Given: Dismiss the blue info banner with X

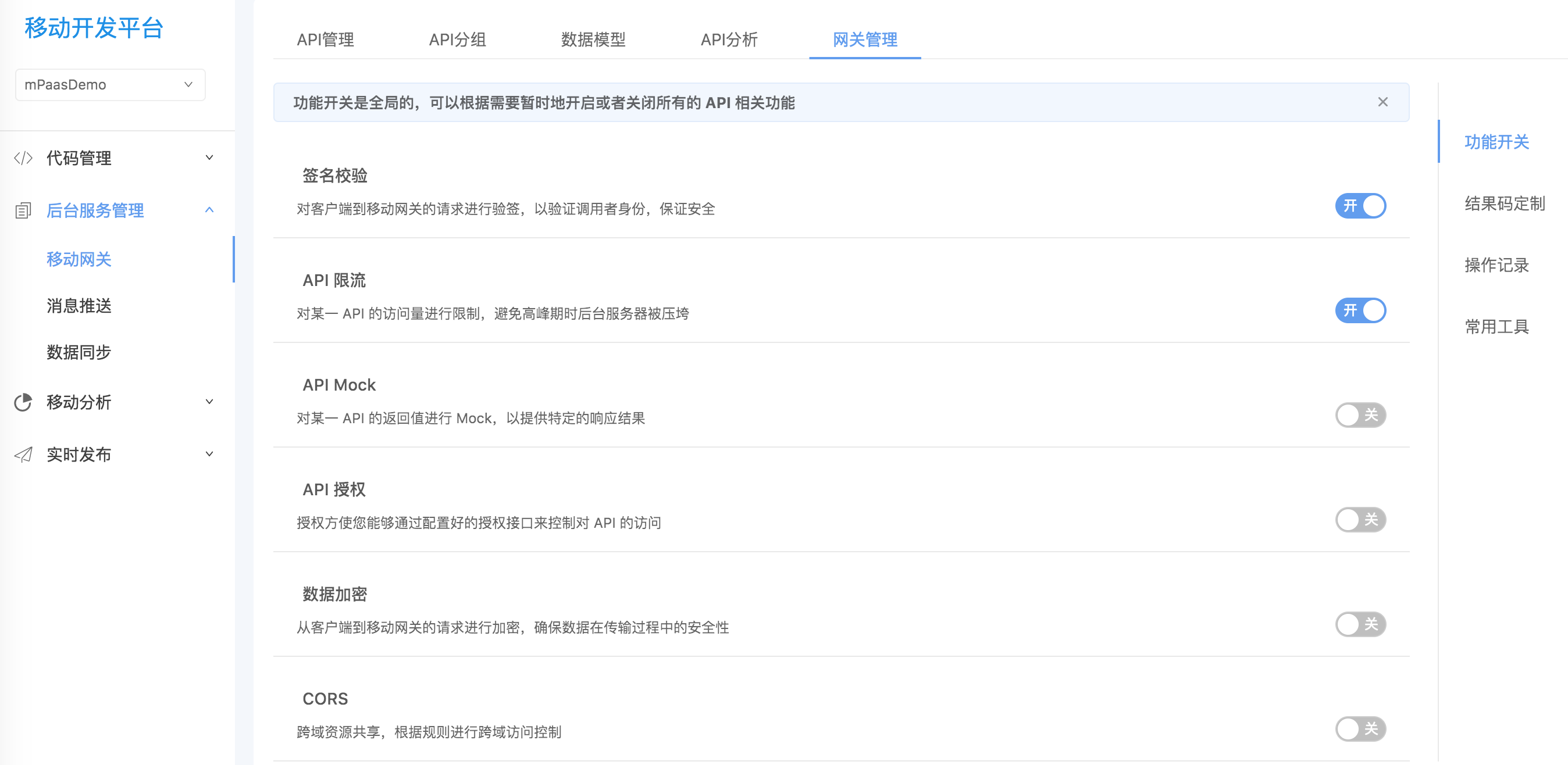Looking at the screenshot, I should [1382, 102].
